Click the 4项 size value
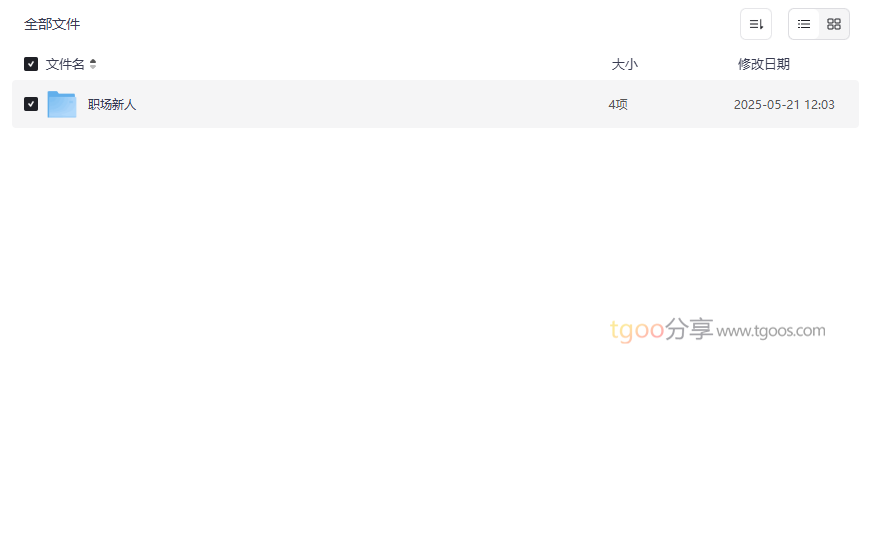 (x=618, y=104)
